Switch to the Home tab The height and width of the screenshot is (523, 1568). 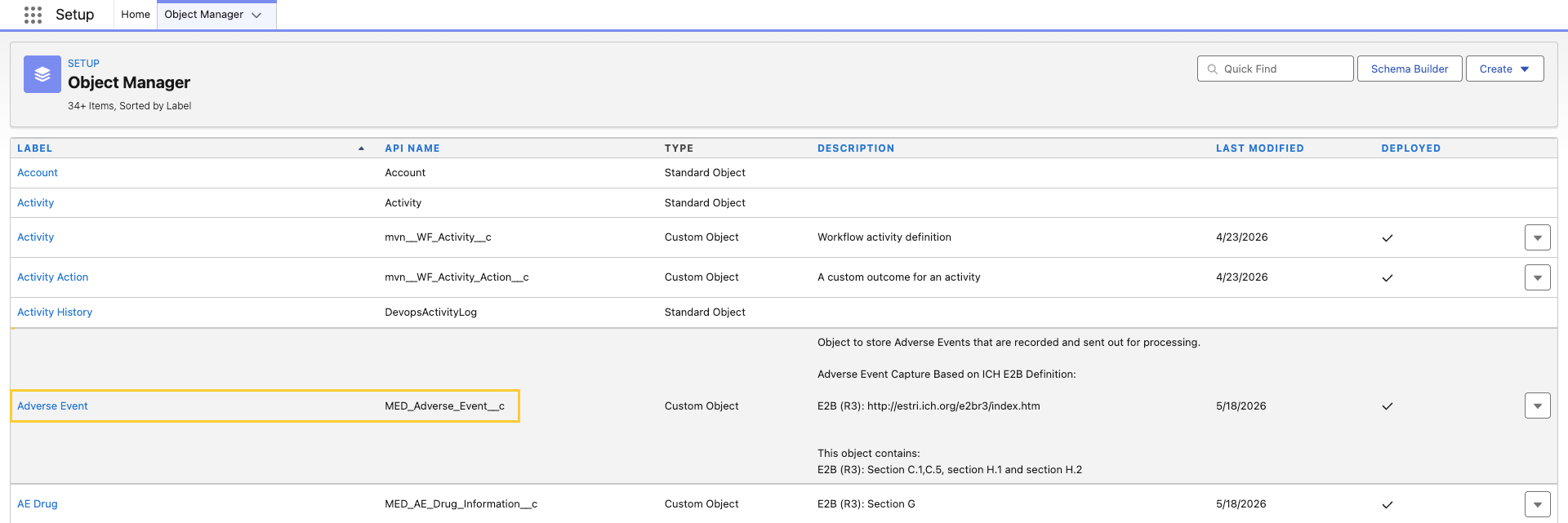click(x=136, y=15)
